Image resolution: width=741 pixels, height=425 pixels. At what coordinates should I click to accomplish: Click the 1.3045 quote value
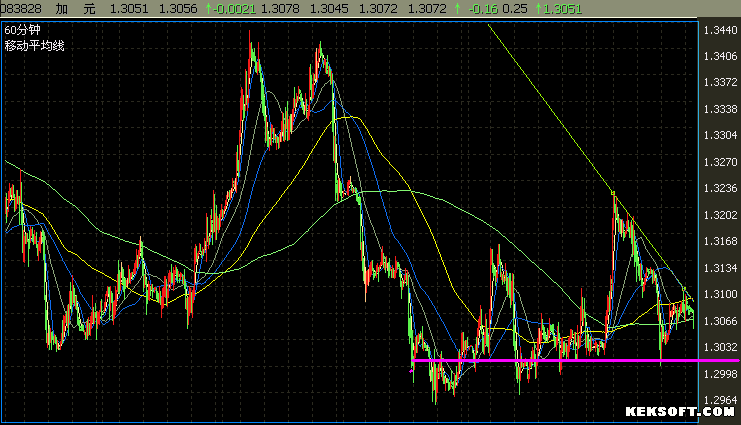329,9
